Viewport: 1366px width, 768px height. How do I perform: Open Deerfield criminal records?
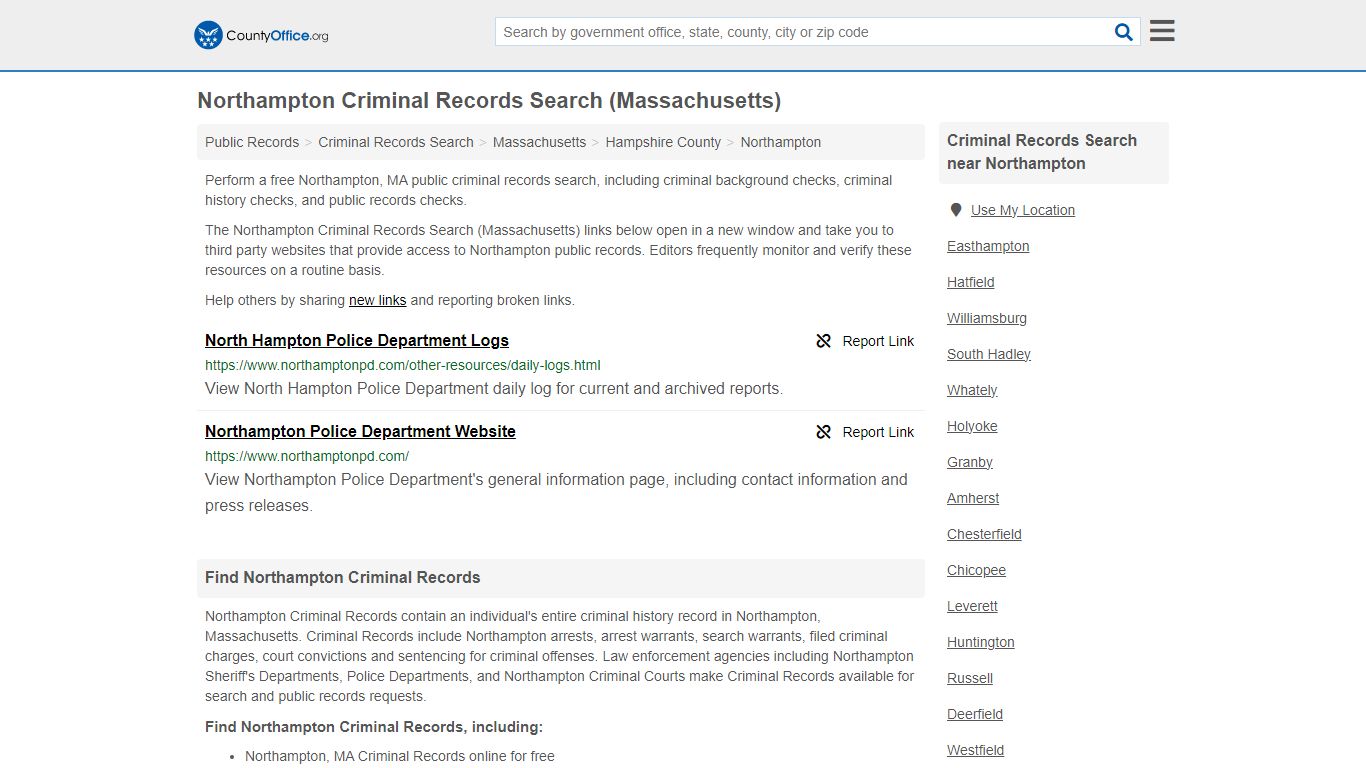[x=975, y=714]
